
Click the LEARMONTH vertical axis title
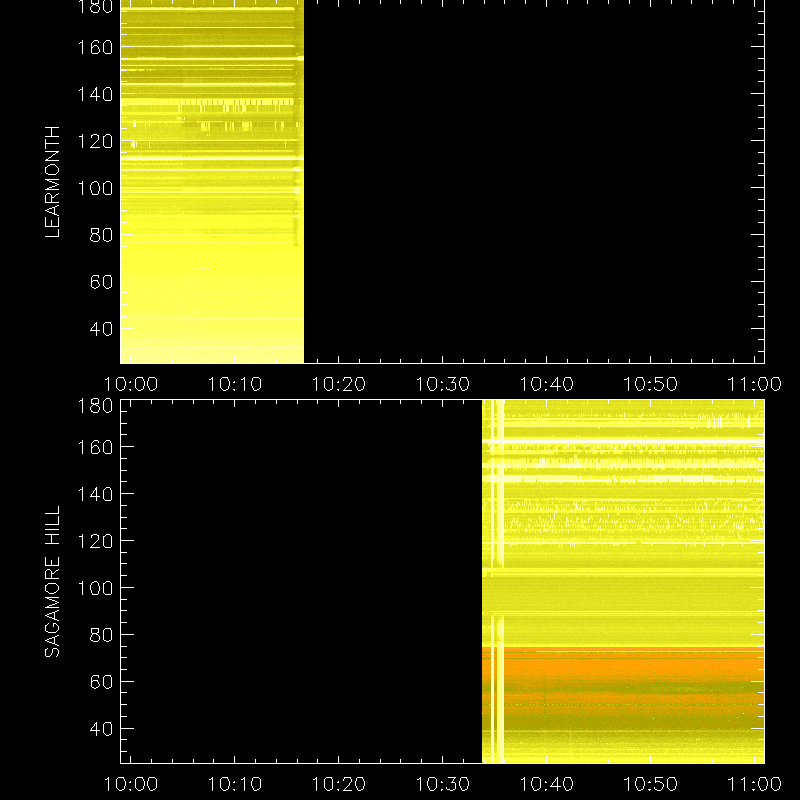click(53, 181)
